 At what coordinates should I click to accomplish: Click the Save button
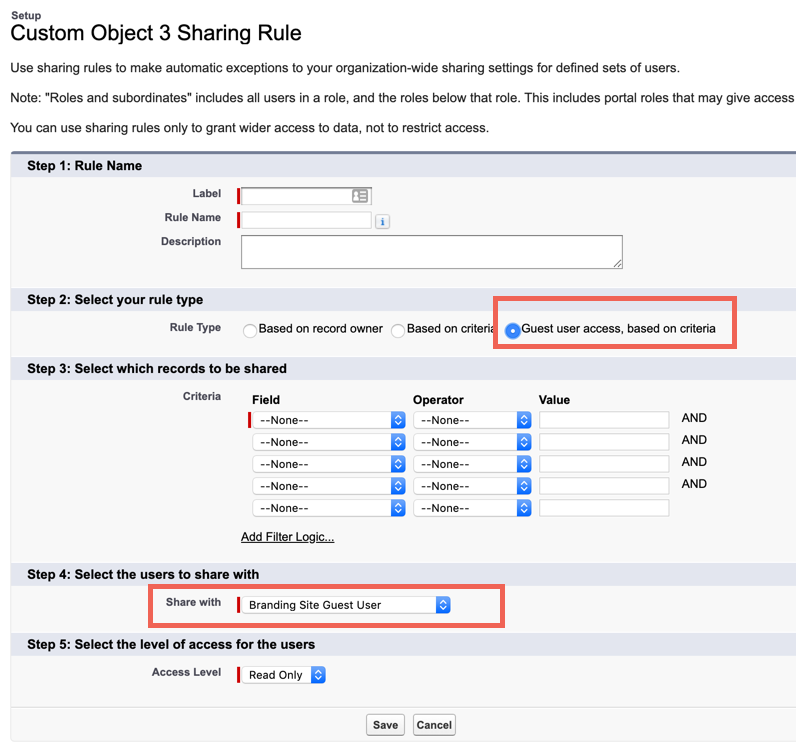pos(385,725)
